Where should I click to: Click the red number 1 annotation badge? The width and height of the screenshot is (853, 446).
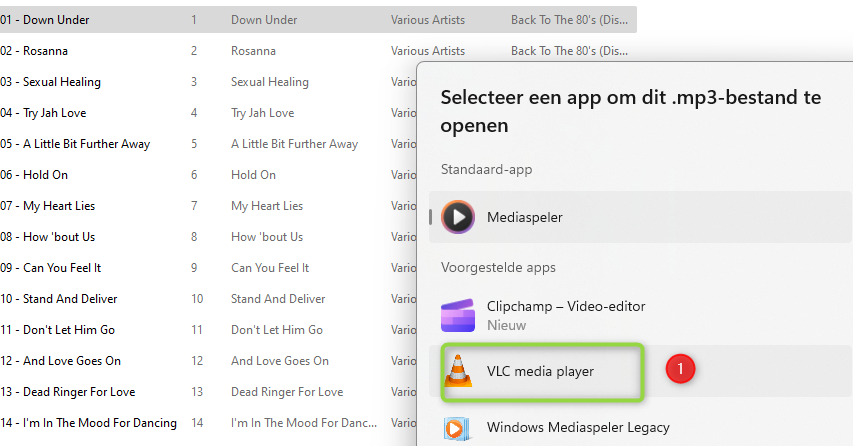680,369
